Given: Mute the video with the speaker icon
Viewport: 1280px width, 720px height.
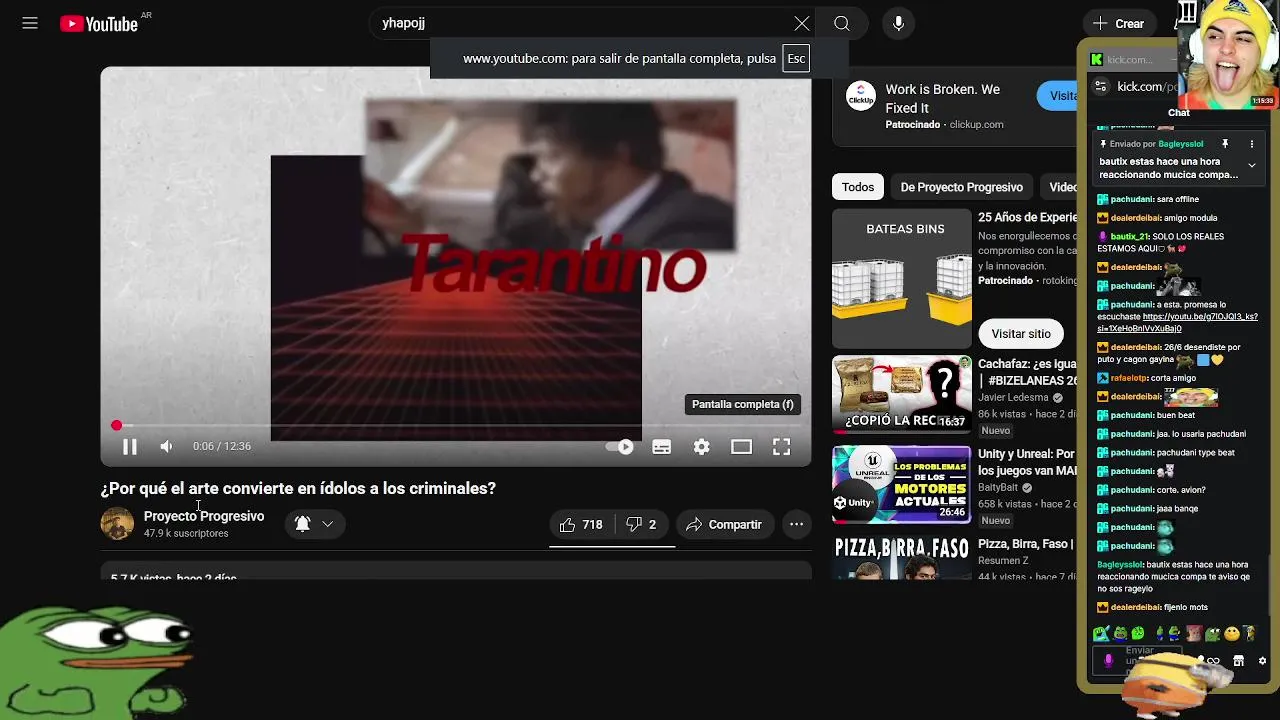Looking at the screenshot, I should (x=166, y=447).
